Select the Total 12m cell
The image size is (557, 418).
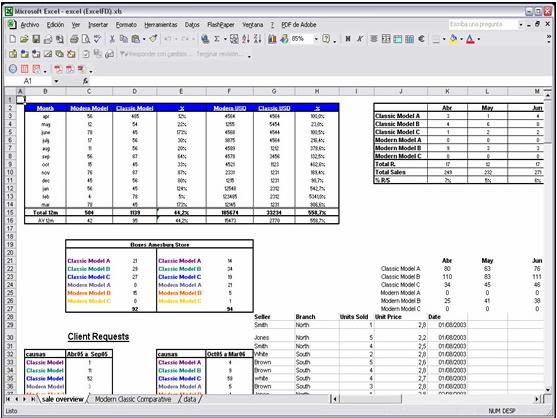pos(45,212)
